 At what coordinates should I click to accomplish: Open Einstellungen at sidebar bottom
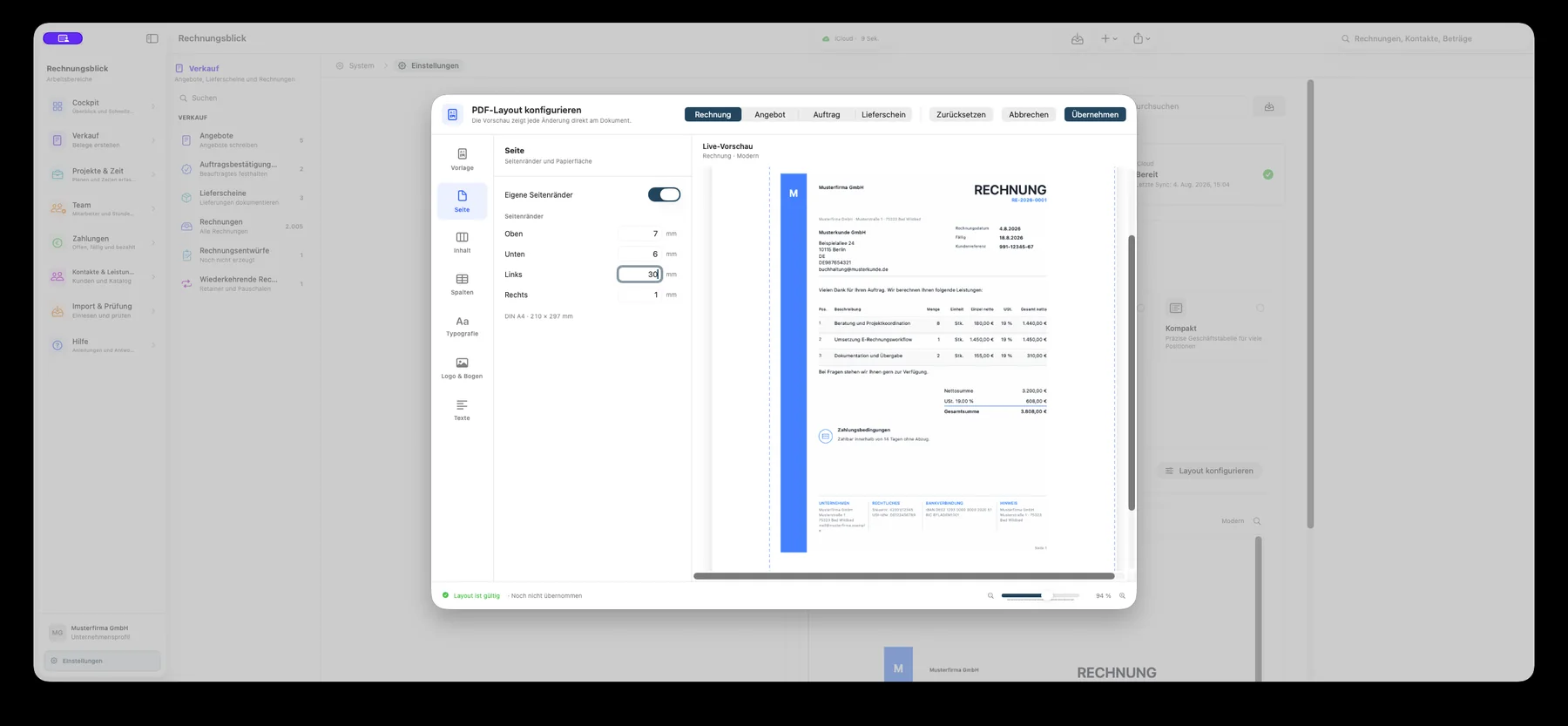pyautogui.click(x=102, y=661)
